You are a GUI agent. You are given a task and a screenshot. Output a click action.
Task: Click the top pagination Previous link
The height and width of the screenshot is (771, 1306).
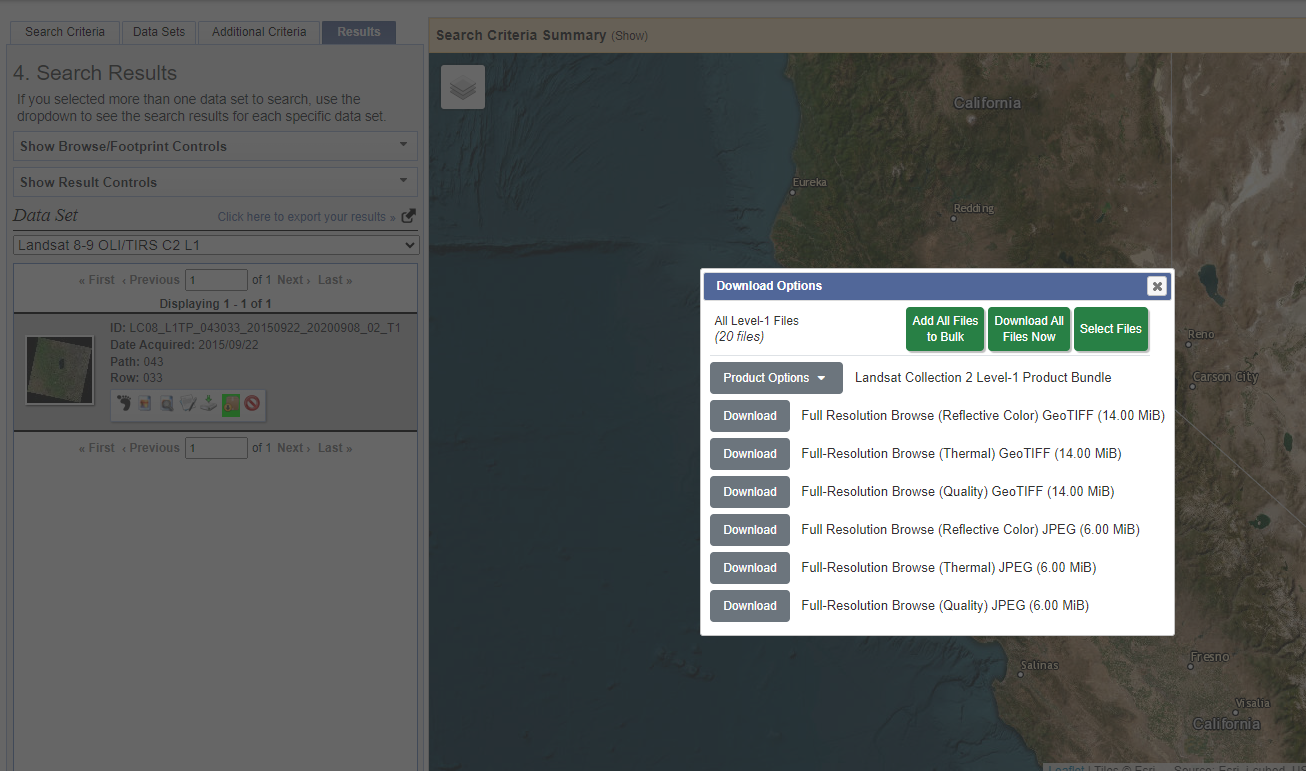coord(151,280)
